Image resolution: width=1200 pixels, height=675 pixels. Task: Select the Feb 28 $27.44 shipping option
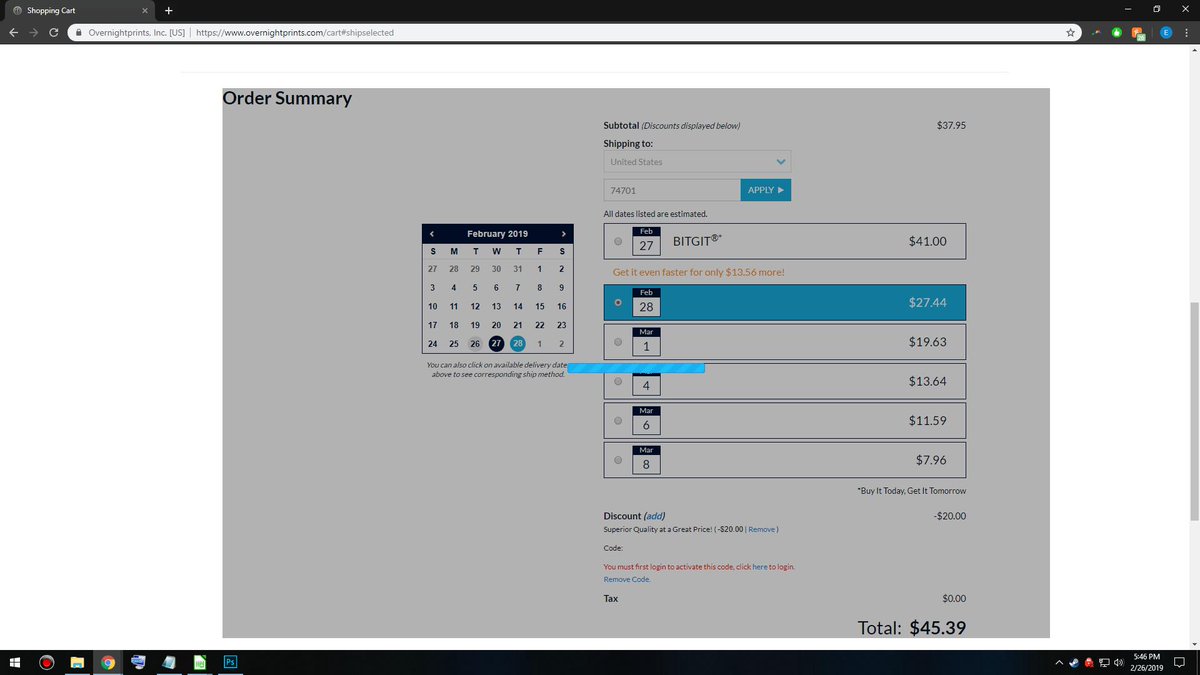click(x=785, y=302)
